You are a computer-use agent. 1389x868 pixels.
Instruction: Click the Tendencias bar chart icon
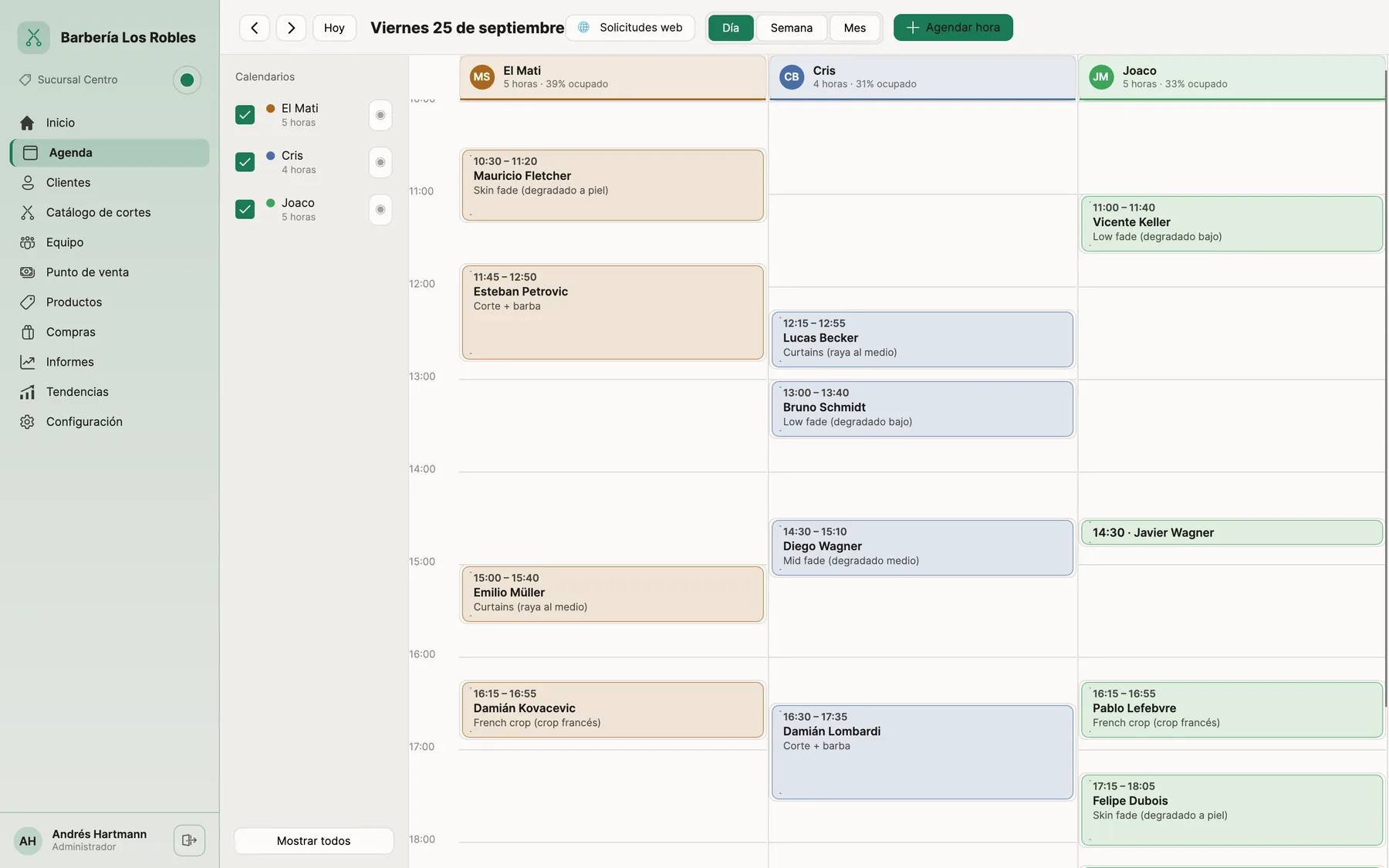[27, 392]
